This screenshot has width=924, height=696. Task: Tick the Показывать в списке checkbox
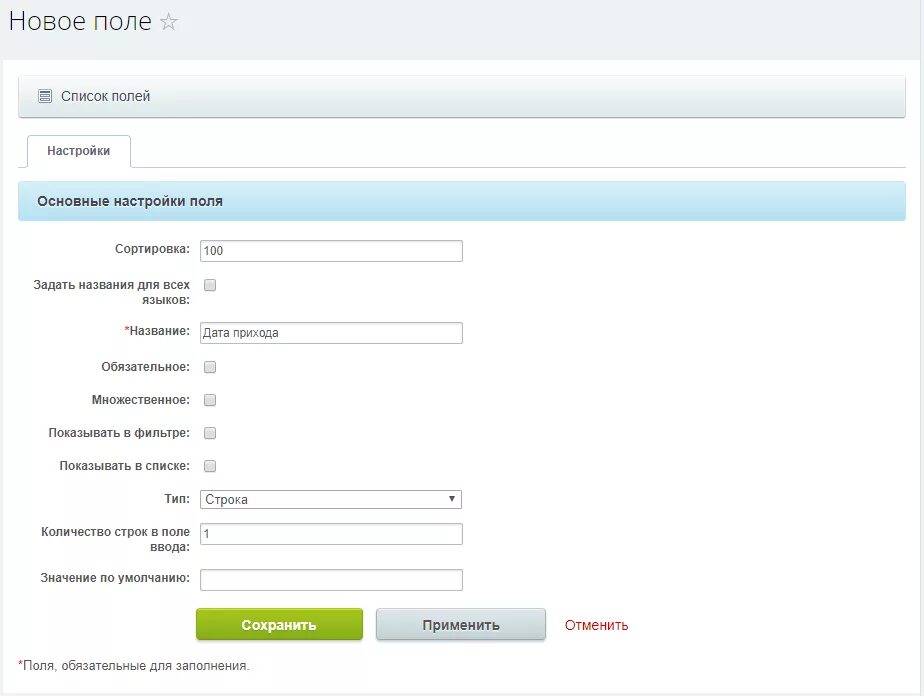[x=210, y=466]
